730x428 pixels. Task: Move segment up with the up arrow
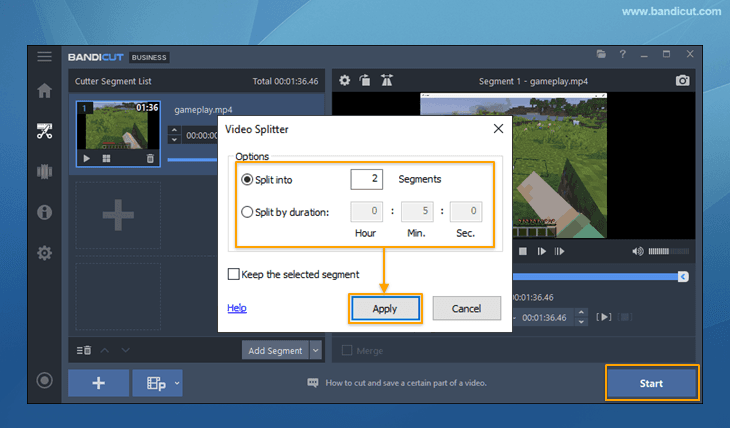tap(105, 350)
